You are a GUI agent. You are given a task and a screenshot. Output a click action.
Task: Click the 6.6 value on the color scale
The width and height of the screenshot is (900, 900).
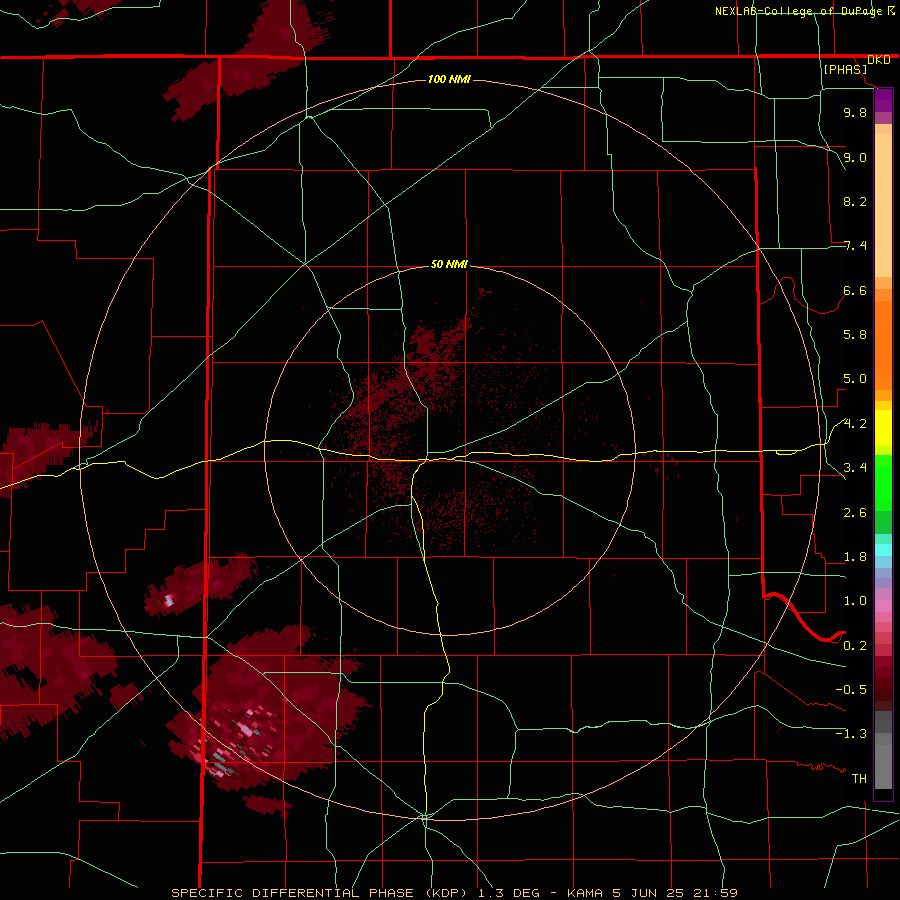(x=855, y=290)
